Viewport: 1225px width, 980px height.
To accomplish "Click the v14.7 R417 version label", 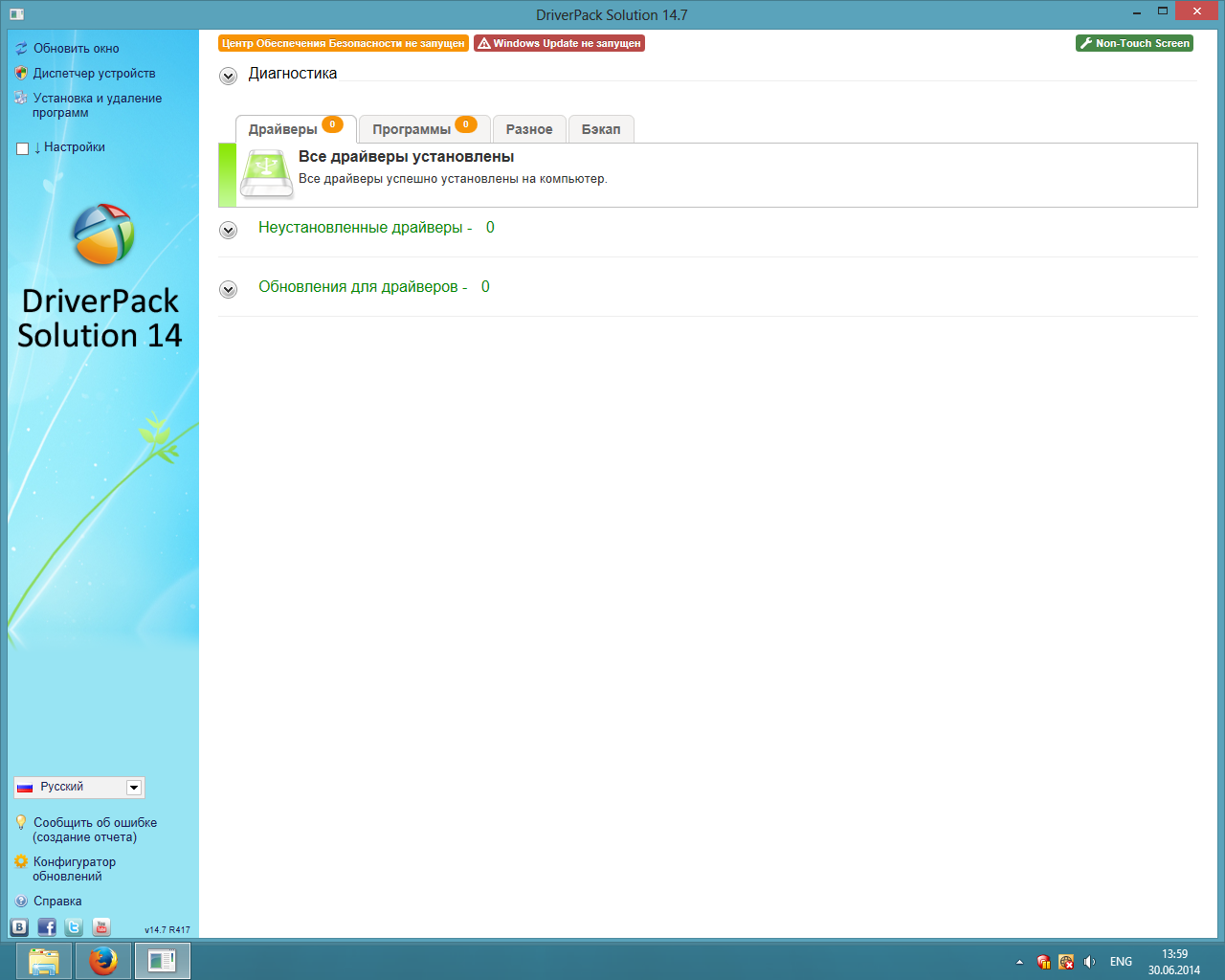I will [x=167, y=929].
